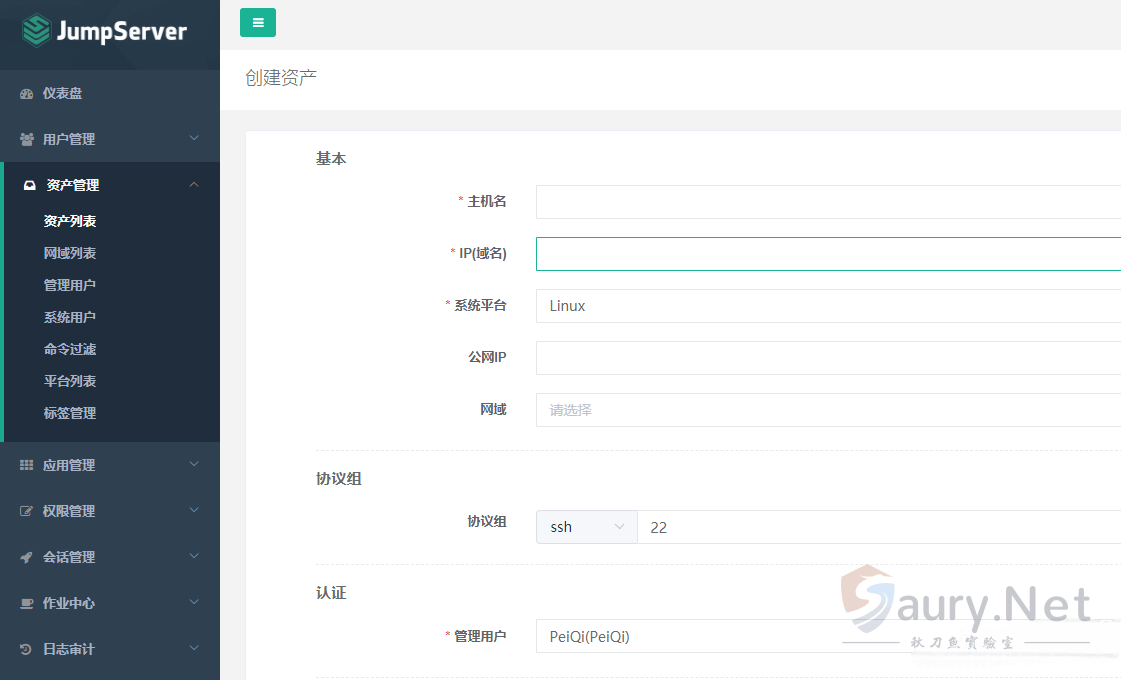Click the 应用管理 grid icon
1121x680 pixels.
coord(25,464)
